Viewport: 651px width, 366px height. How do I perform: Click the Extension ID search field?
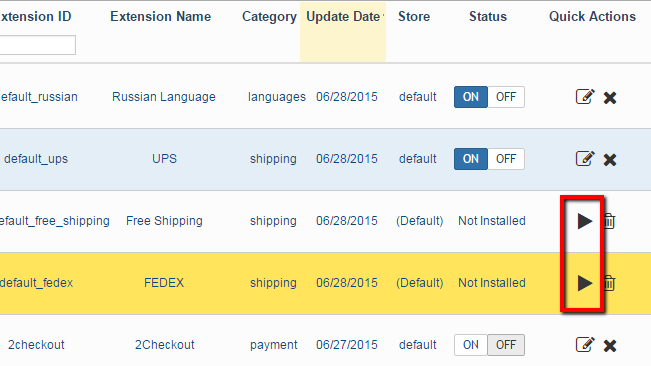coord(37,45)
